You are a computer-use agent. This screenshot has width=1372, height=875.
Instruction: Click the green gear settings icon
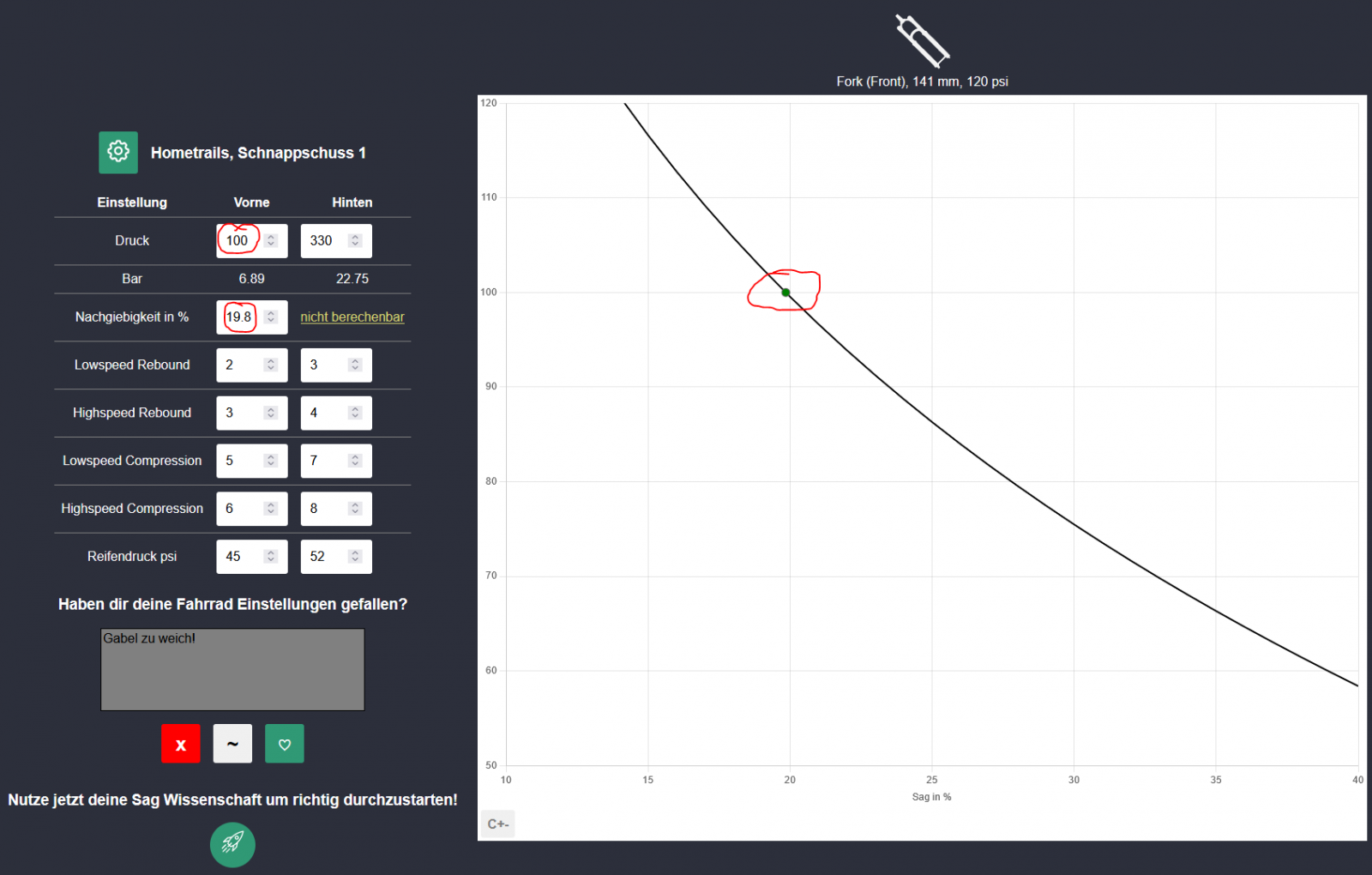(x=118, y=152)
